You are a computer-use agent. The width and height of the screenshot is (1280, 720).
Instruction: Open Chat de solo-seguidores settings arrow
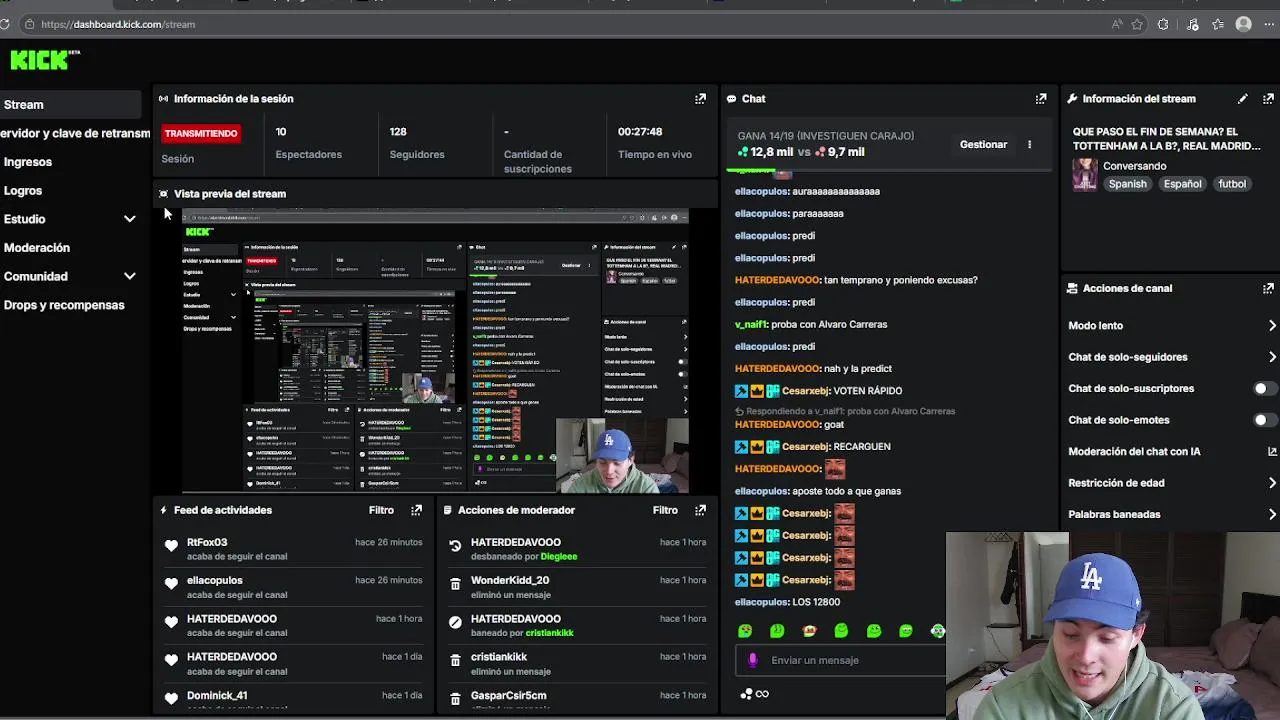click(x=1272, y=357)
